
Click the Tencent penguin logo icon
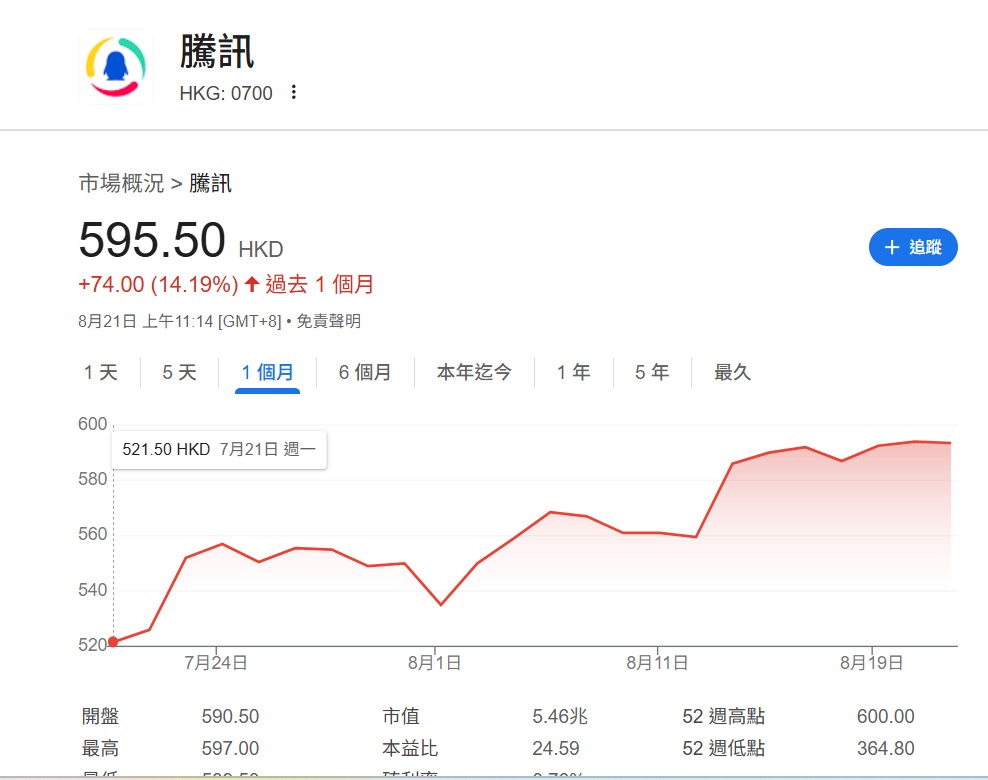tap(112, 68)
